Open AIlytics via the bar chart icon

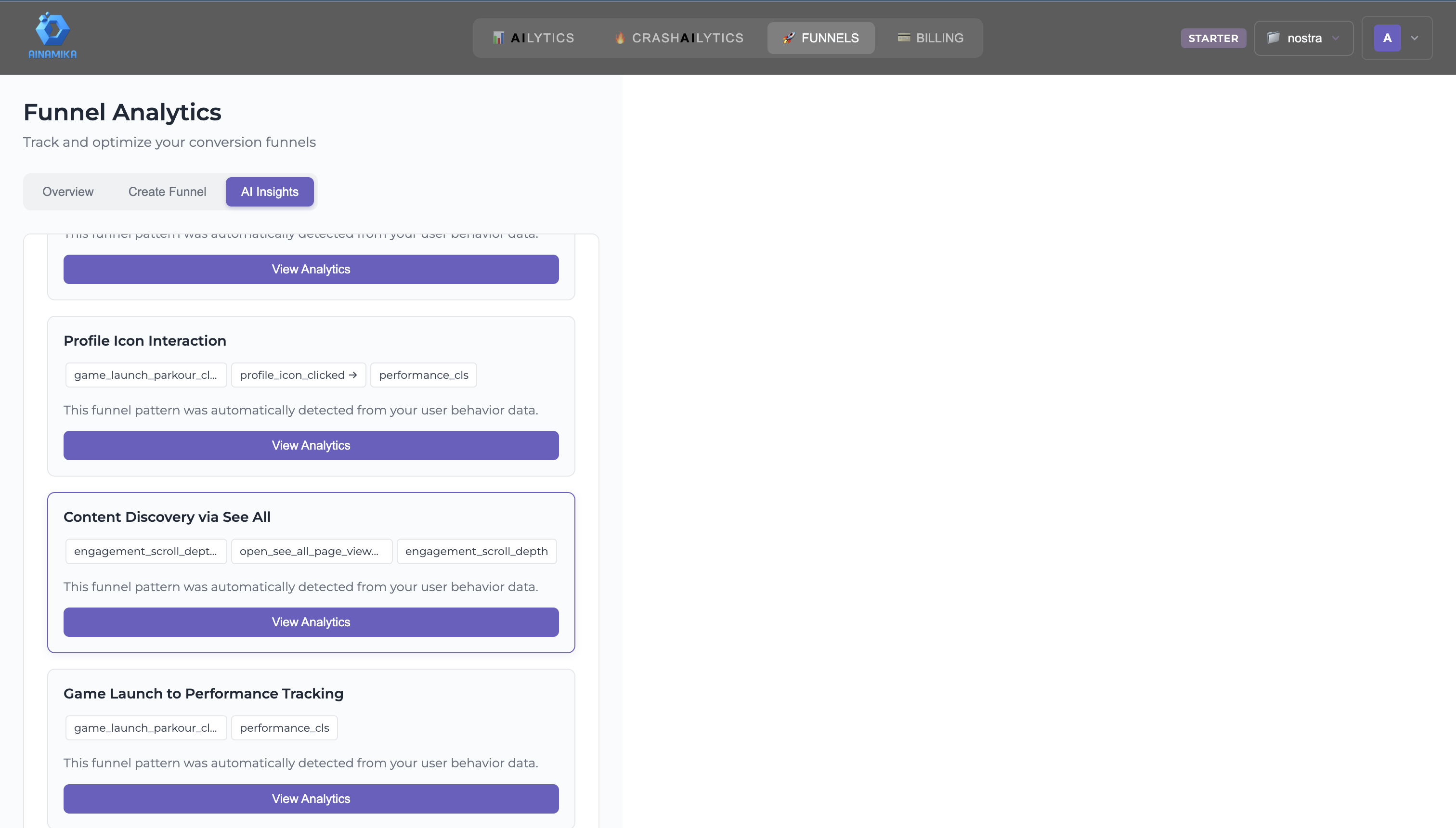(x=499, y=38)
